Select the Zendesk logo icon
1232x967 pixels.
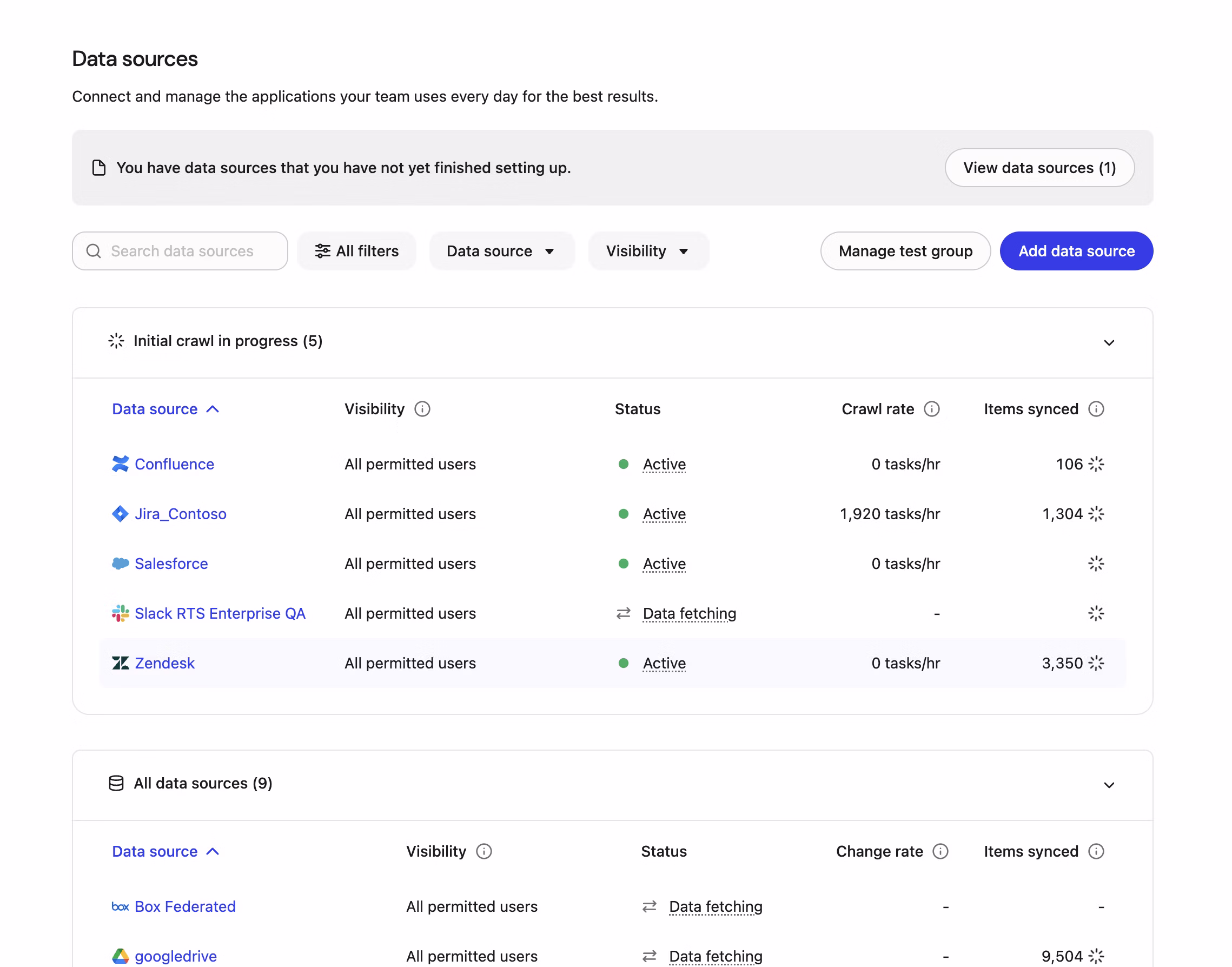(120, 663)
